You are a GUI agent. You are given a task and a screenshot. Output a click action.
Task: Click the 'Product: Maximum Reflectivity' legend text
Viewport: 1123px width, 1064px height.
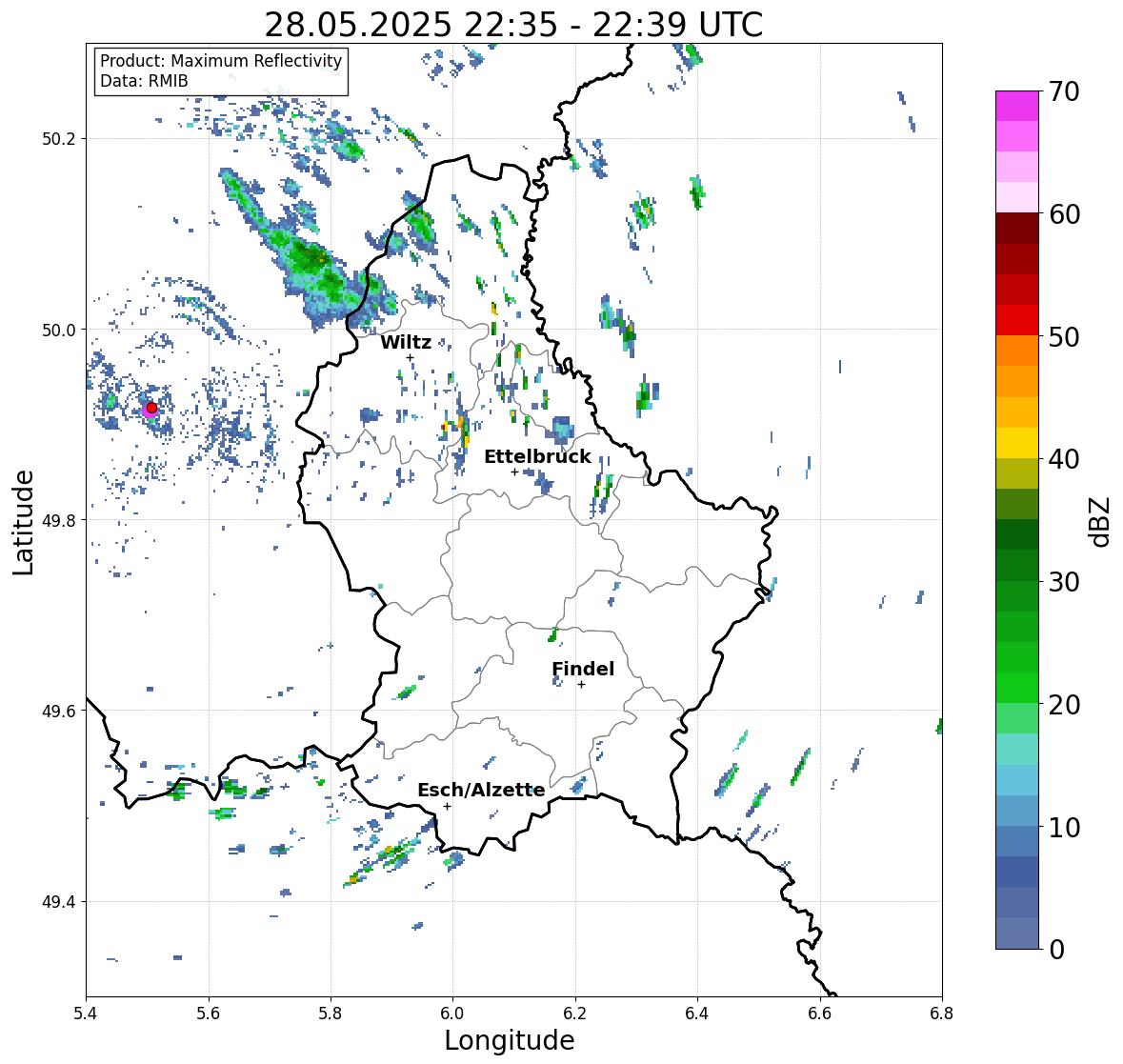(x=221, y=61)
